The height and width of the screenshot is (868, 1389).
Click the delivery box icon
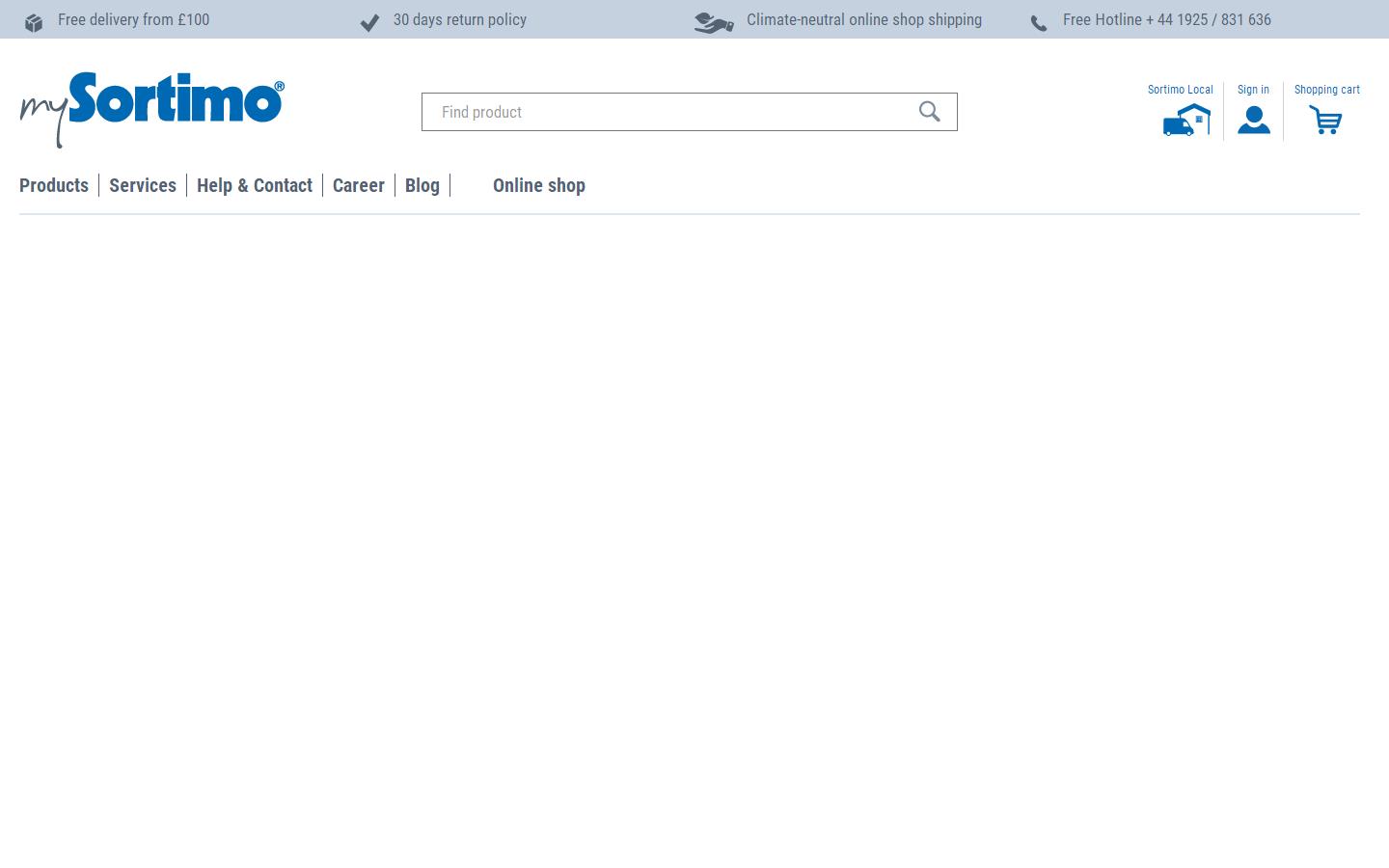click(x=34, y=22)
